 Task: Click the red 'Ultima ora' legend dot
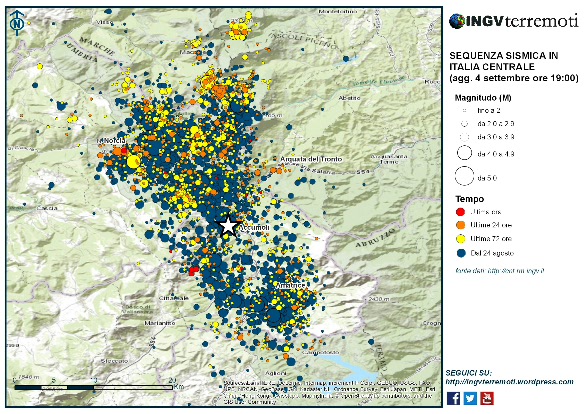tap(461, 212)
